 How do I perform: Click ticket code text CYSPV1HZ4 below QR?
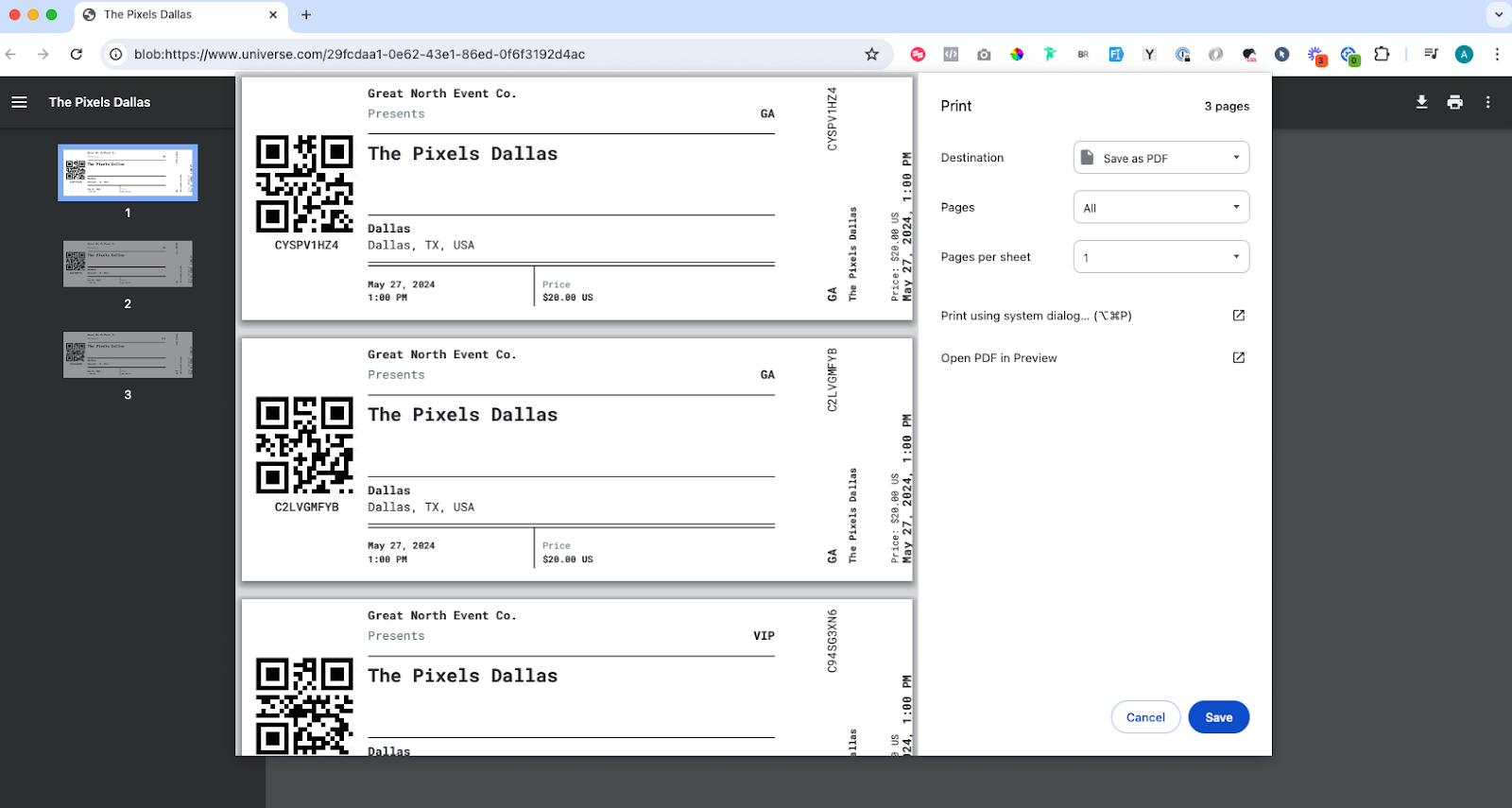pyautogui.click(x=306, y=245)
